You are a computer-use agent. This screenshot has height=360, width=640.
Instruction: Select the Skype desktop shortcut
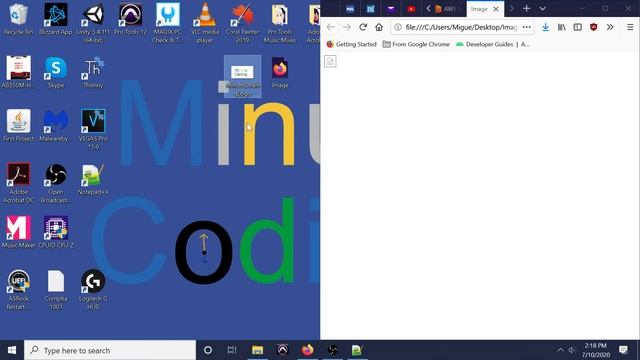(56, 73)
